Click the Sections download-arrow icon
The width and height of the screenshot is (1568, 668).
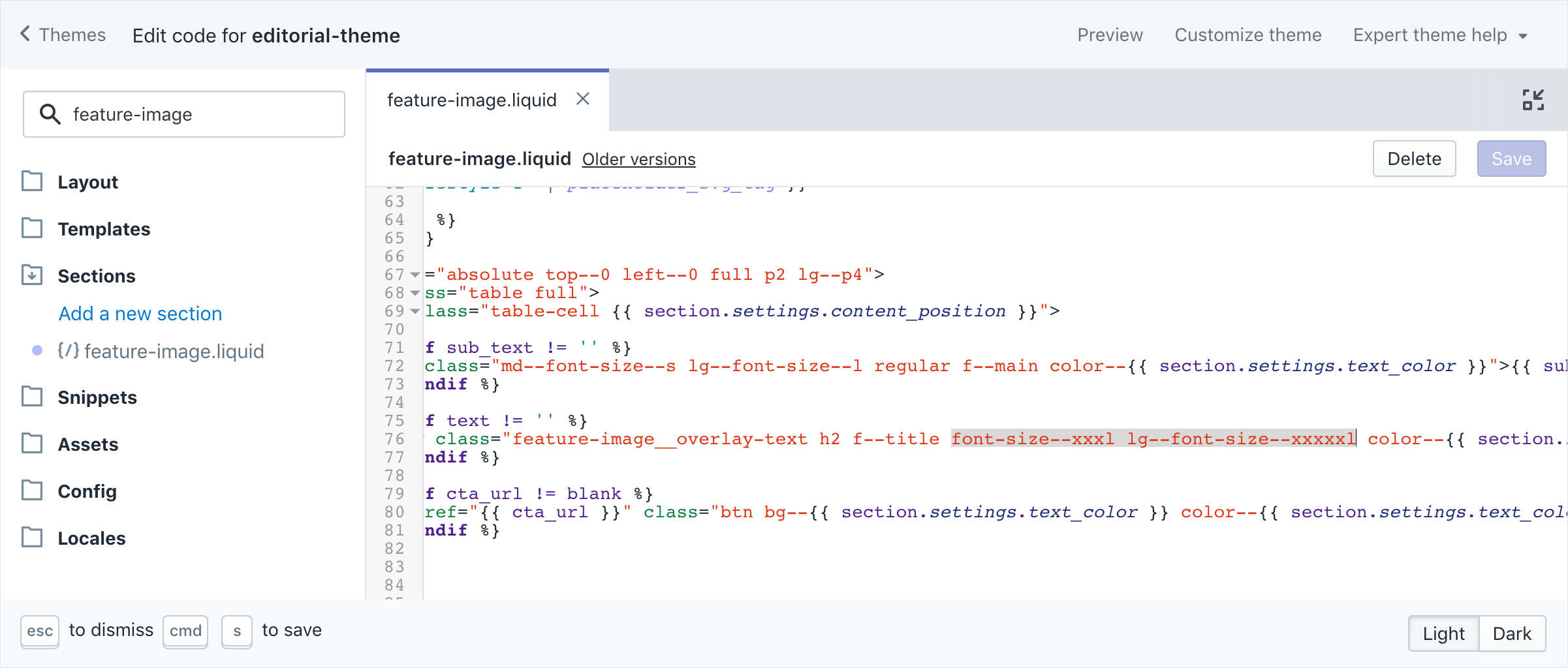32,275
